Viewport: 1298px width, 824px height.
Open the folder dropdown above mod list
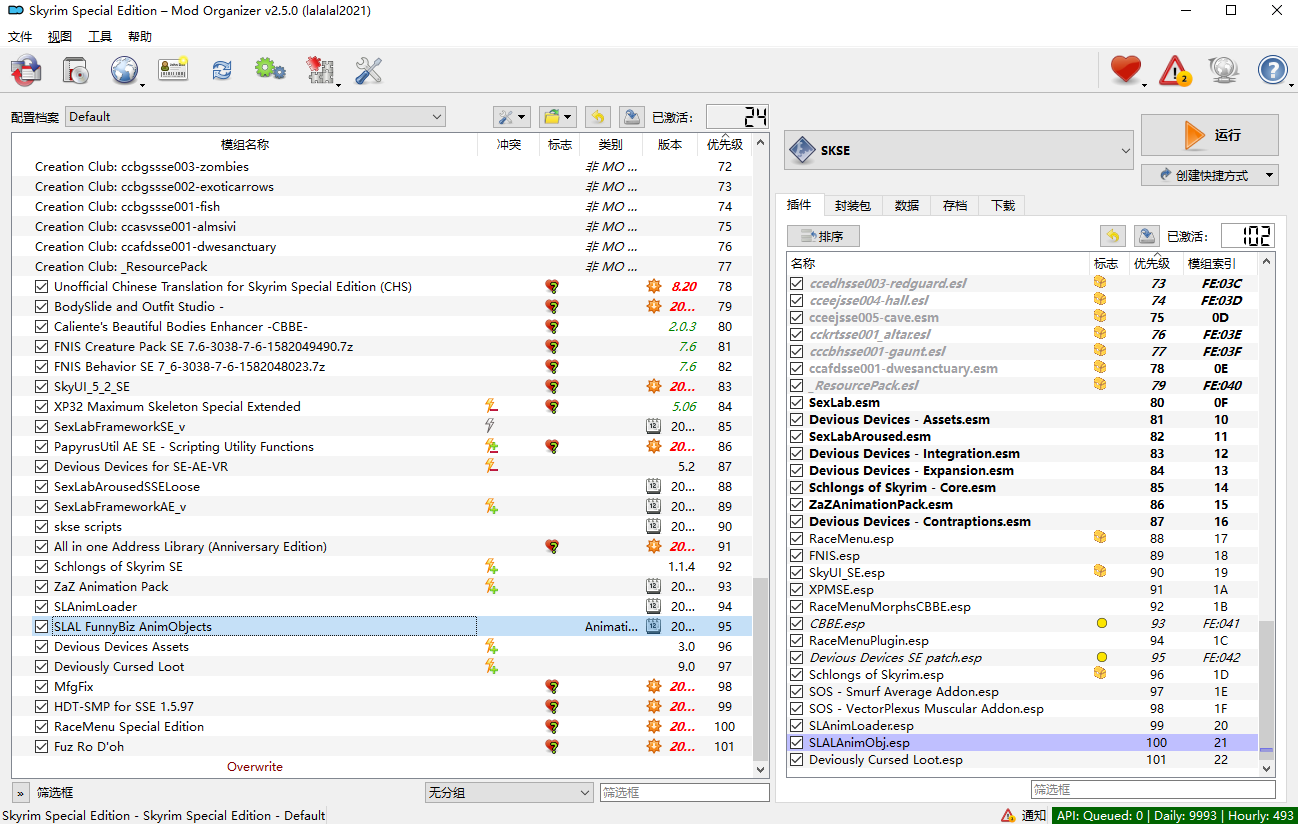pyautogui.click(x=557, y=117)
